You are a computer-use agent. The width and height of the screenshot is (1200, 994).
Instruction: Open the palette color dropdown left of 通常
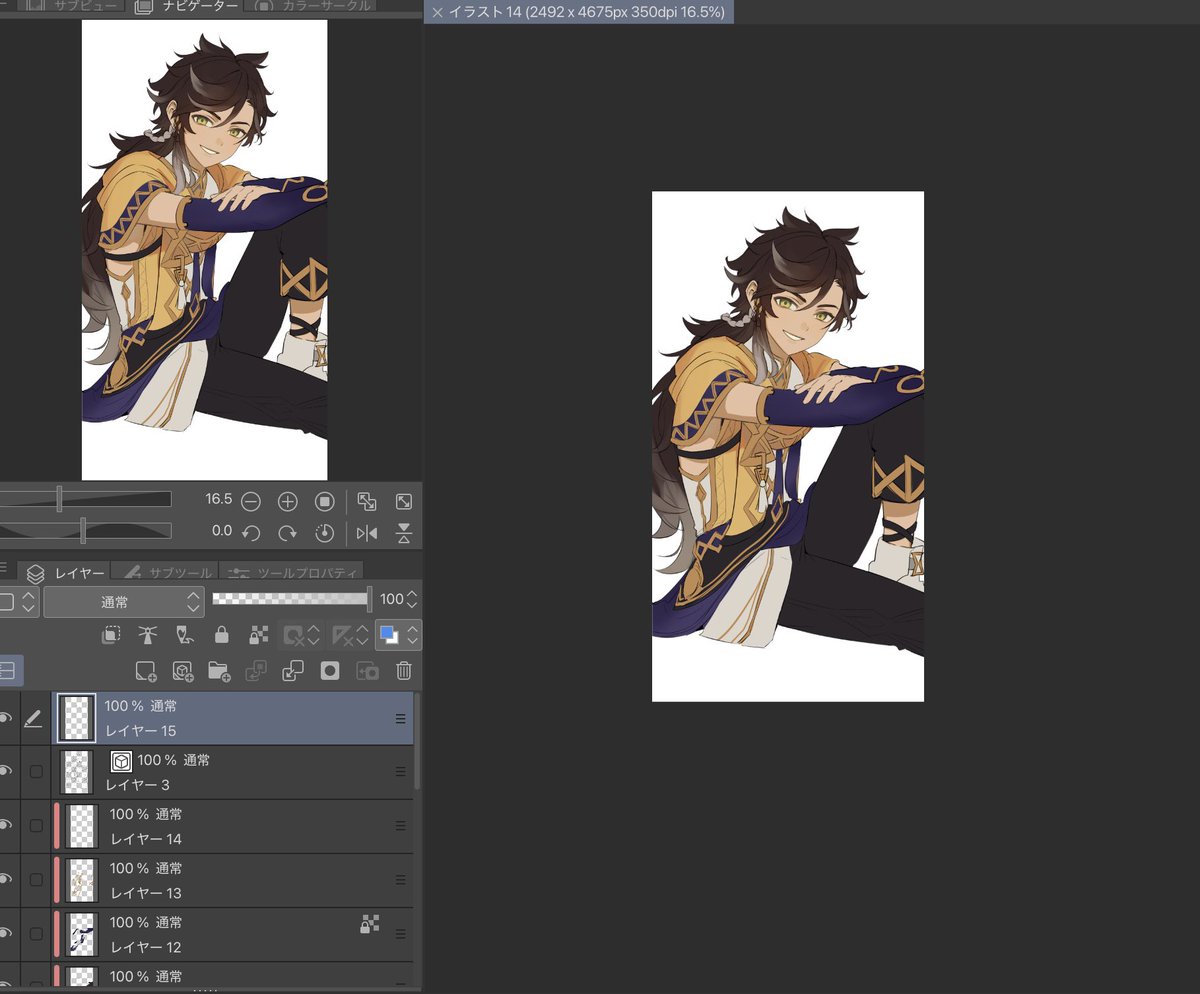coord(19,602)
